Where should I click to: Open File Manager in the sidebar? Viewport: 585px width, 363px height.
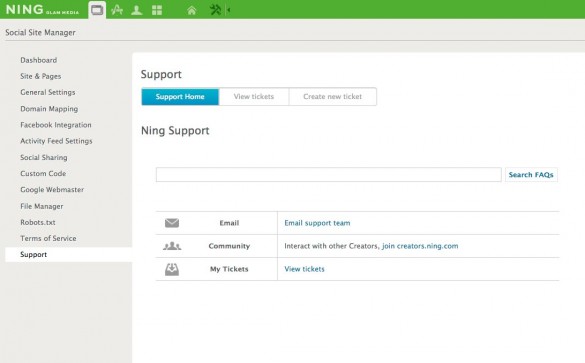tap(42, 206)
